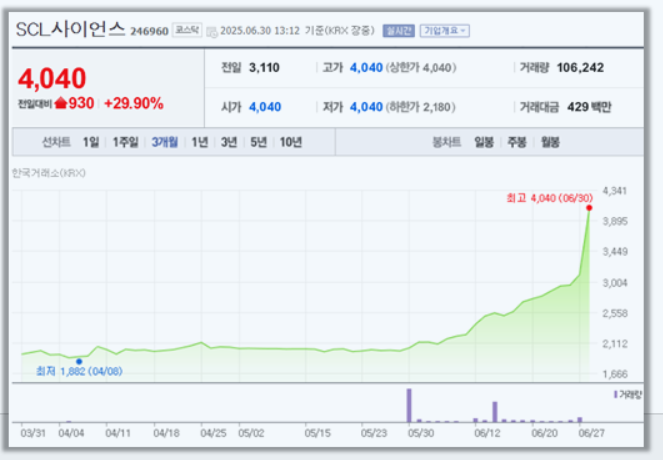Click the SCL사이언스 stock name
This screenshot has width=663, height=460.
pos(71,30)
